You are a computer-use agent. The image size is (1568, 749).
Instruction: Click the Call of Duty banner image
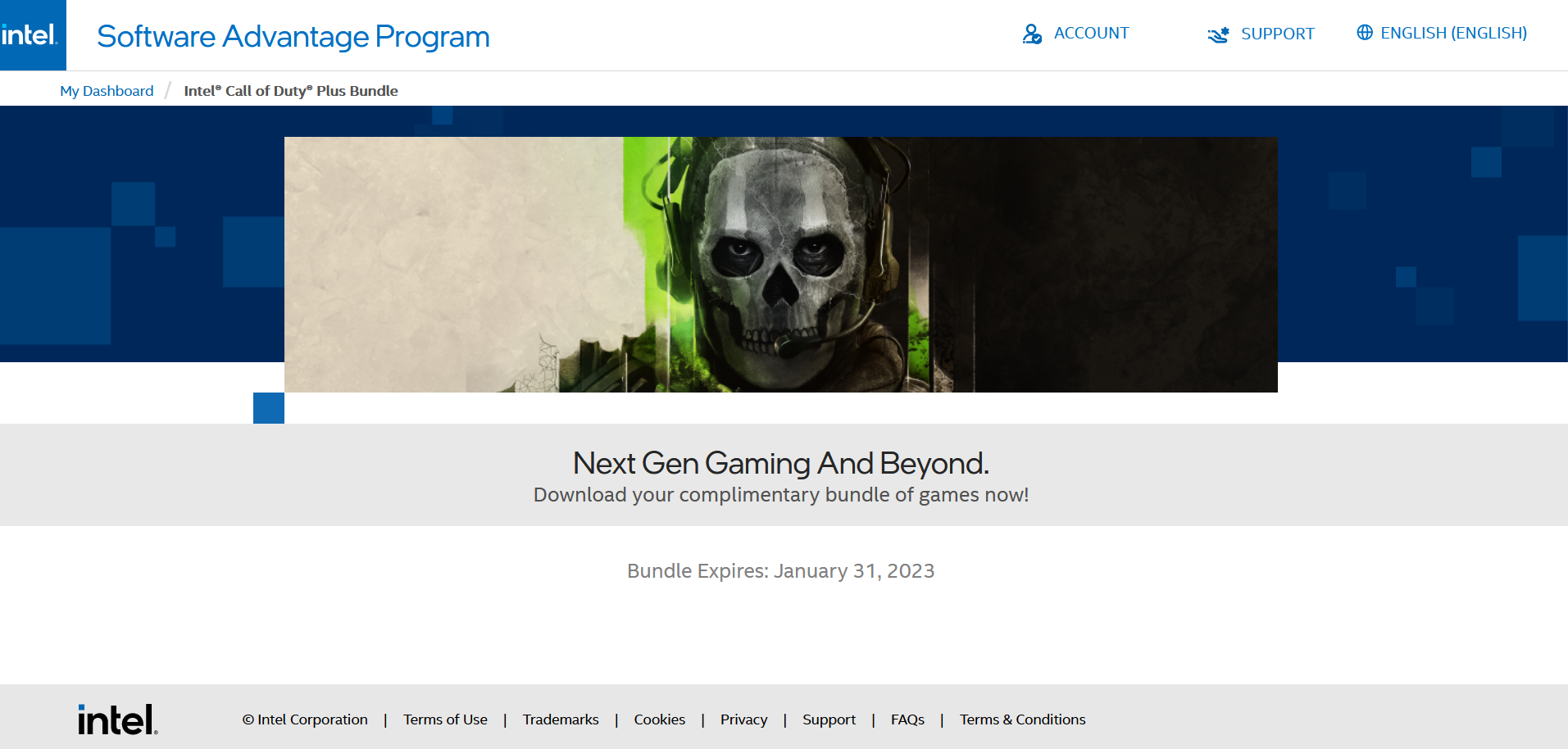[781, 265]
